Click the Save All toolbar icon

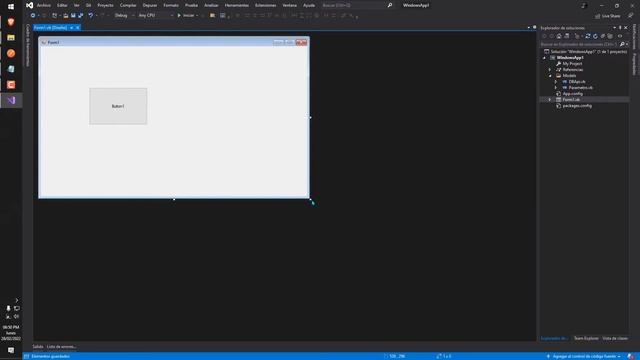pos(80,16)
